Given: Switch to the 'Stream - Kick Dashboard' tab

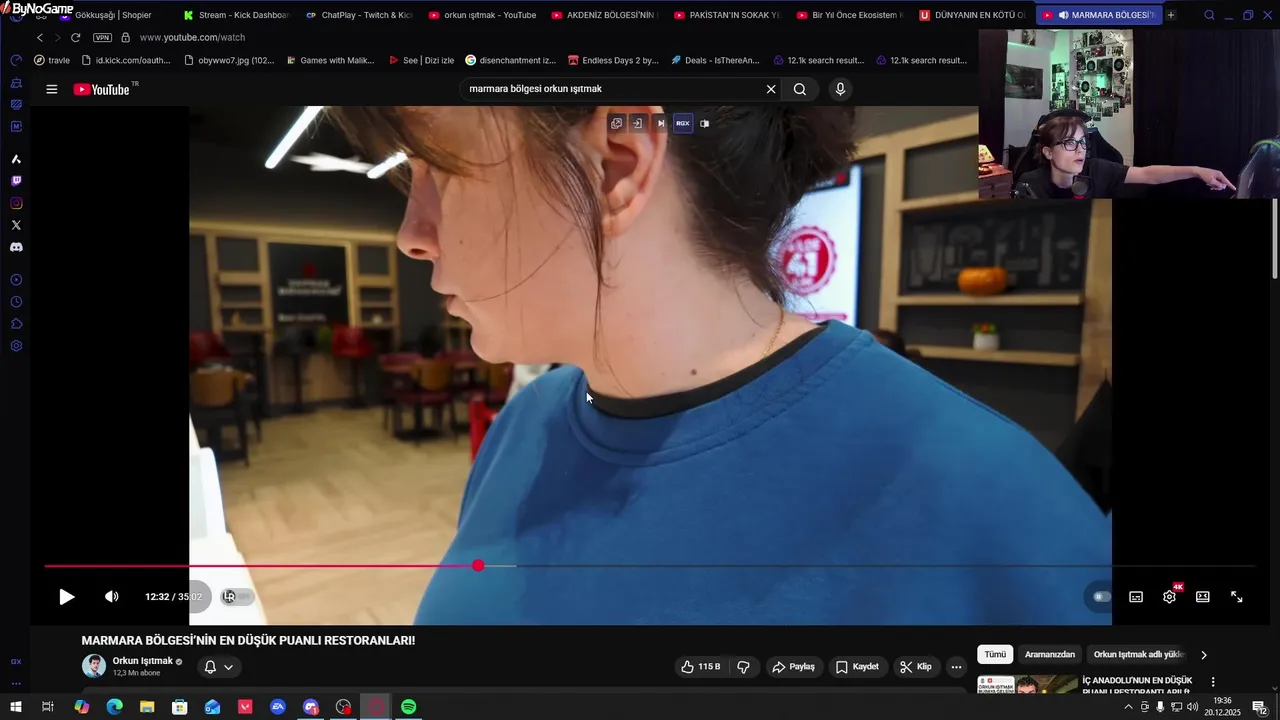Looking at the screenshot, I should point(236,15).
